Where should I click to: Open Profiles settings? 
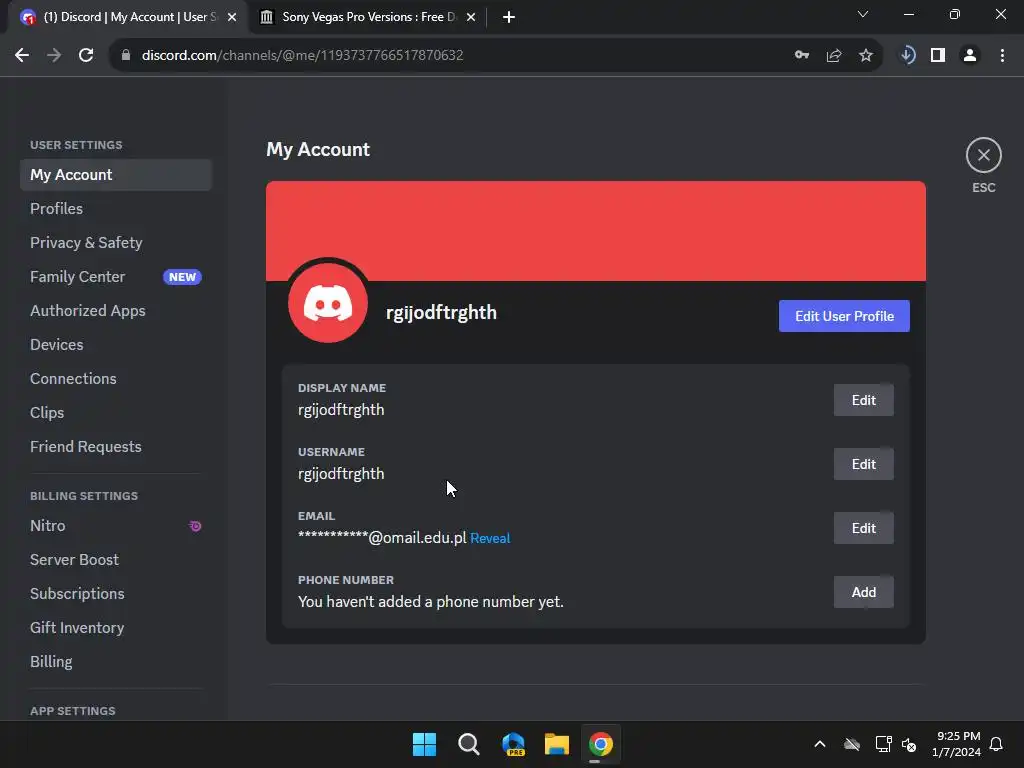point(116,209)
